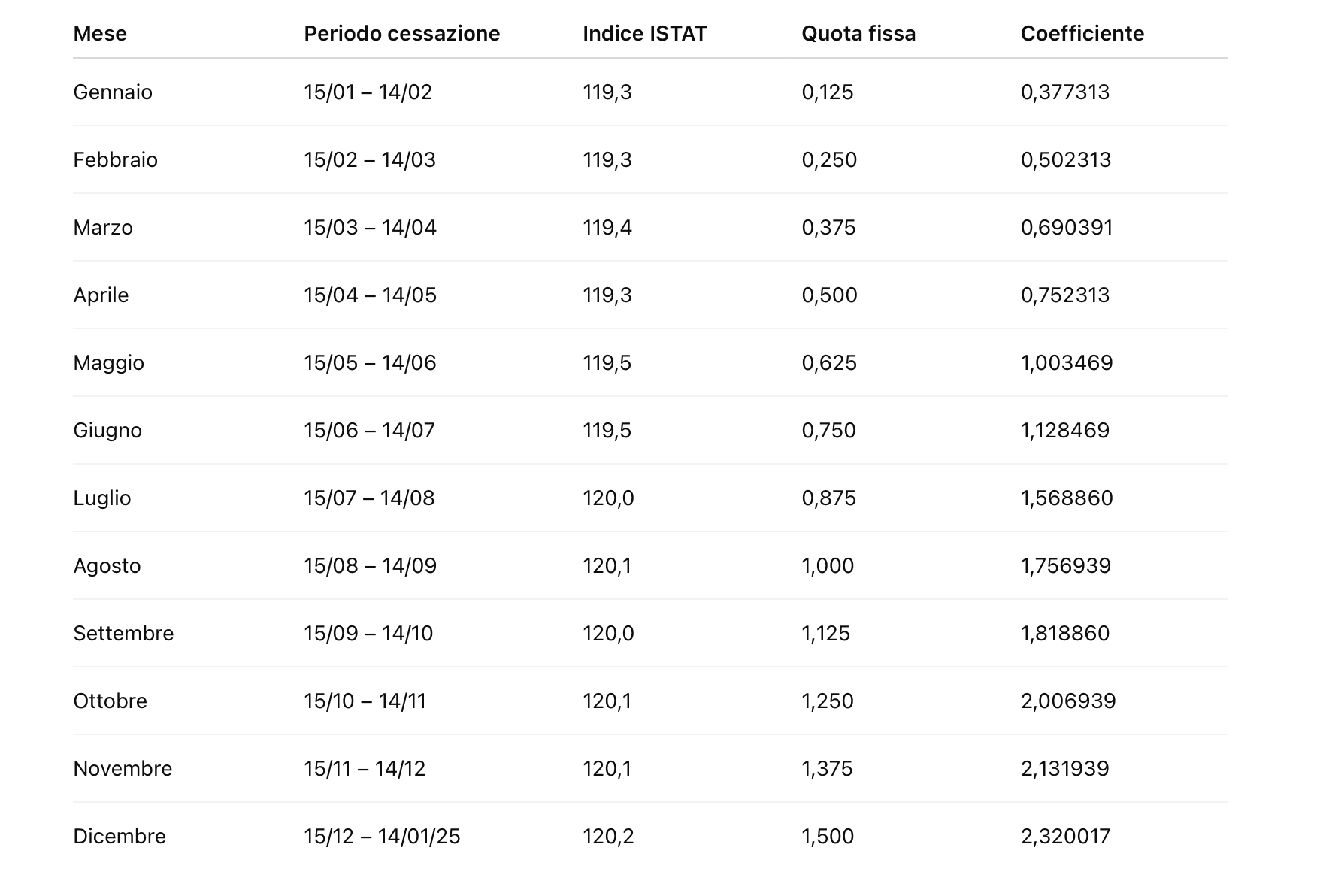Click the Luglio period 15/07 – 14/08

[369, 498]
